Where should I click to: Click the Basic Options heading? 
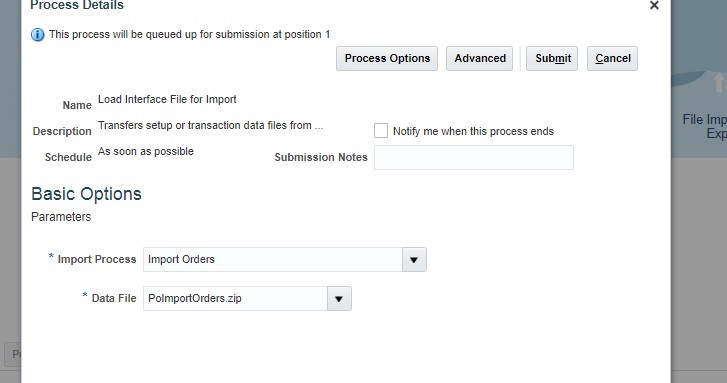[x=86, y=194]
